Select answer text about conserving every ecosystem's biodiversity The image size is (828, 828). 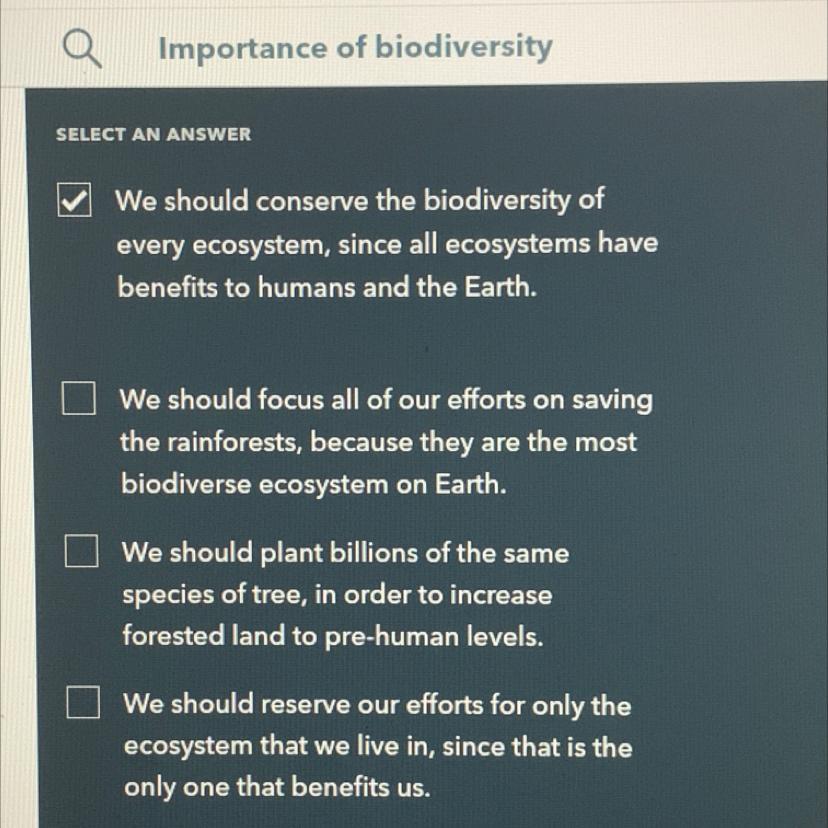[387, 243]
